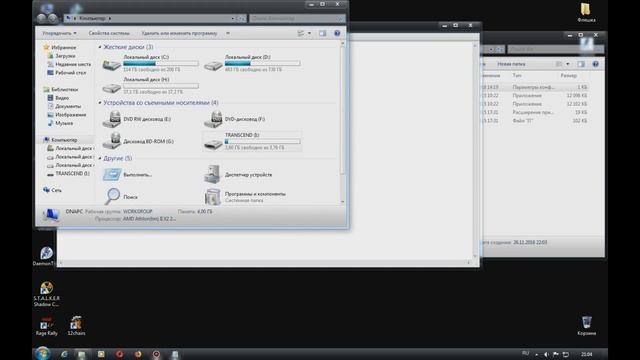Viewport: 640px width, 360px height.
Task: Click the help question-mark icon in Компьютер window
Action: pos(337,33)
